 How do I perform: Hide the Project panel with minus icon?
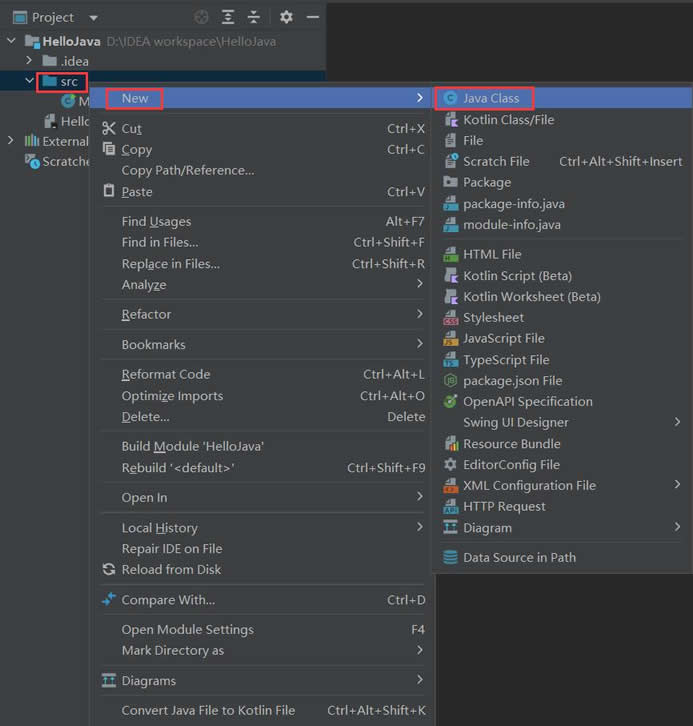tap(313, 17)
